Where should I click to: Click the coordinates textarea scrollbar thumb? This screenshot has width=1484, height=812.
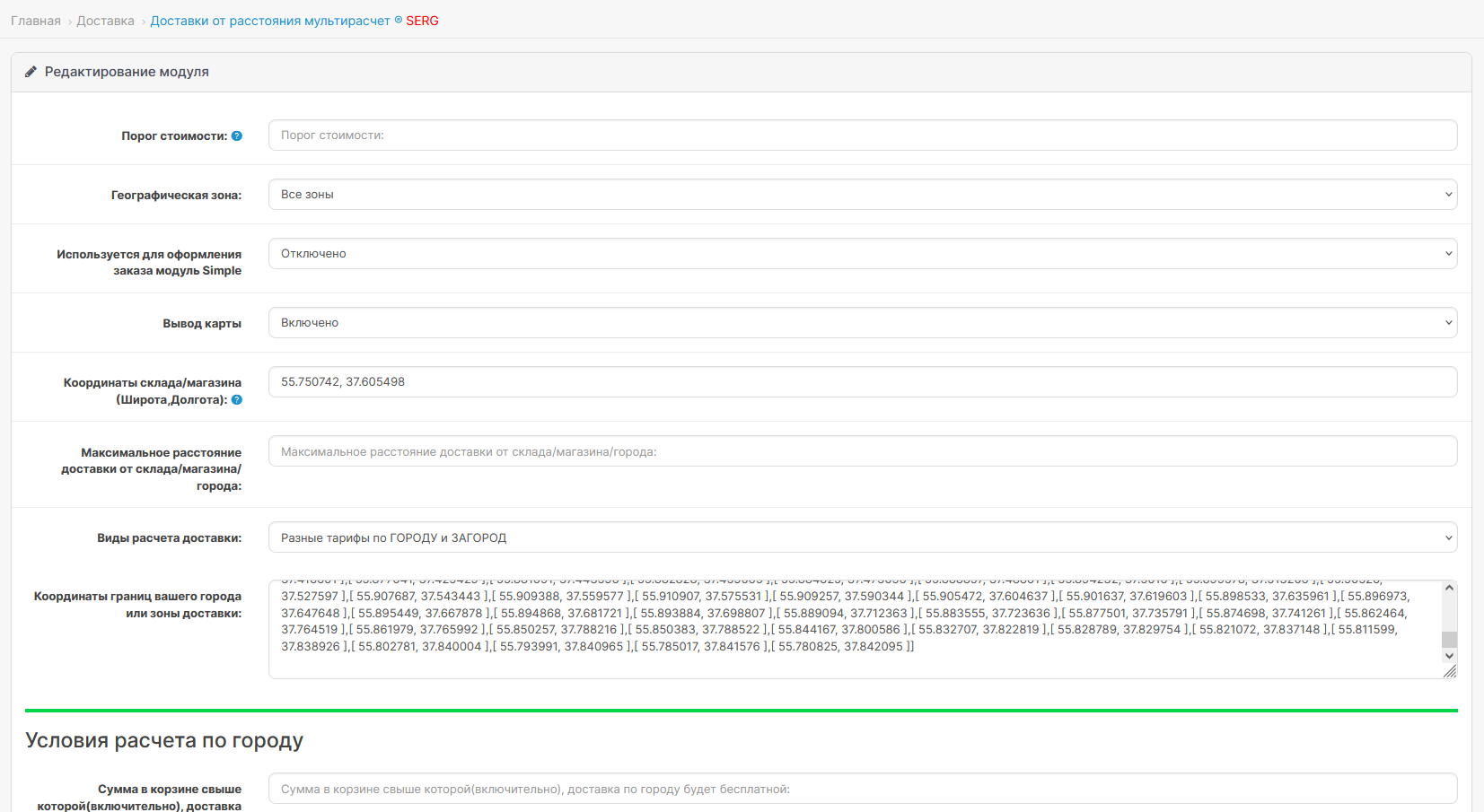pyautogui.click(x=1449, y=640)
